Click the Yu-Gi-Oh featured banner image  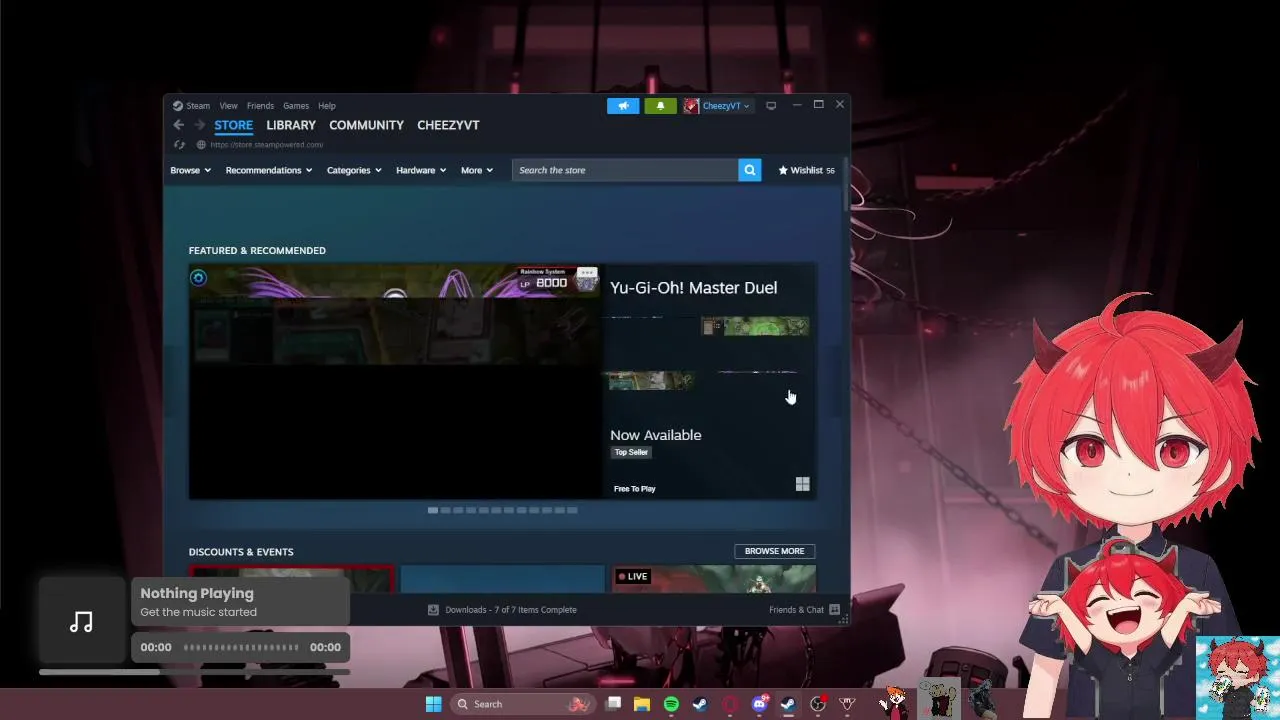click(x=395, y=381)
